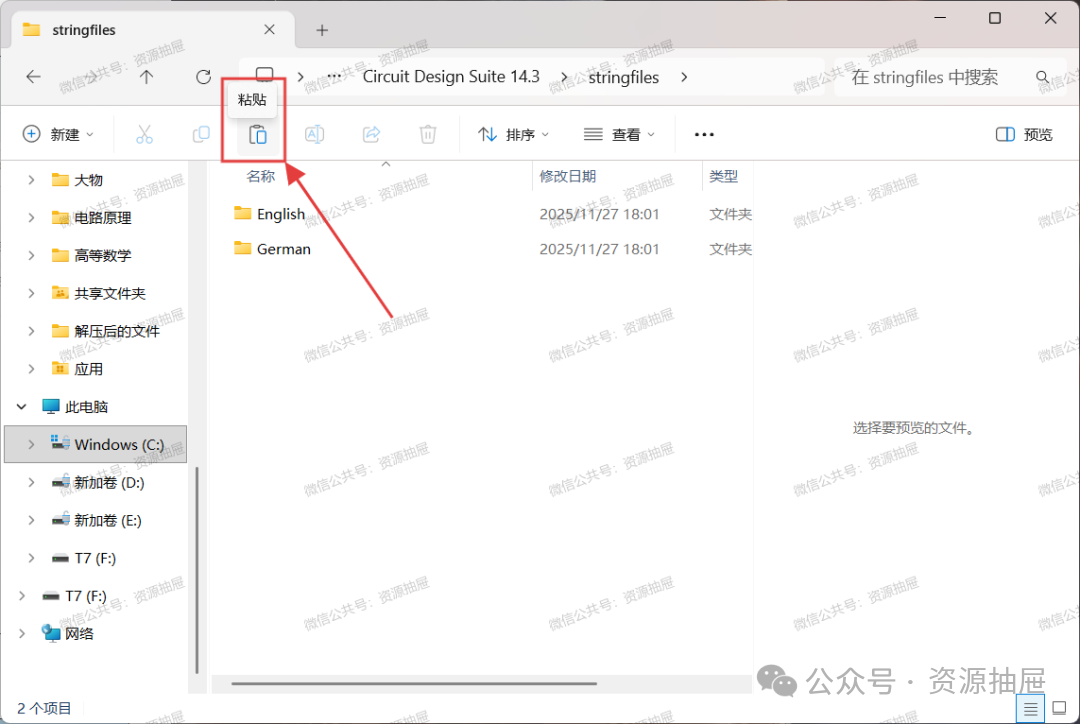Open a new tab with plus
The image size is (1080, 724).
point(322,30)
